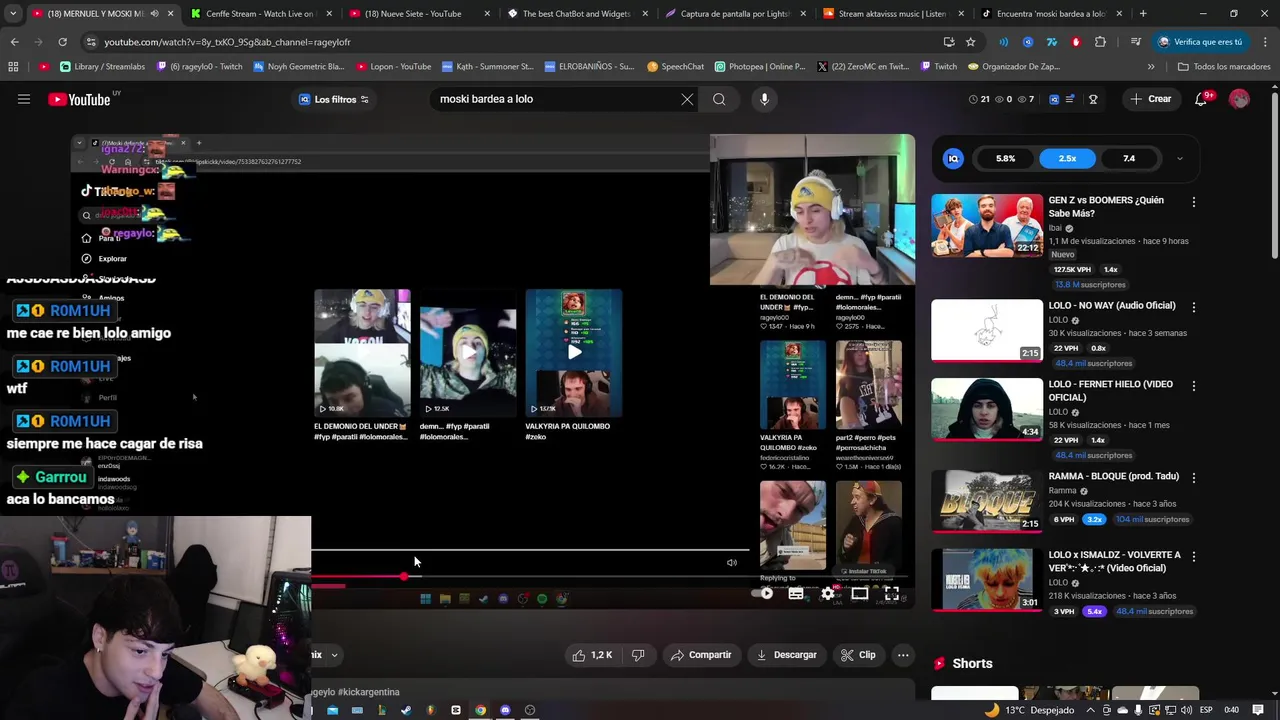Select the 2.5x vidIQ stat pill

coord(1067,158)
